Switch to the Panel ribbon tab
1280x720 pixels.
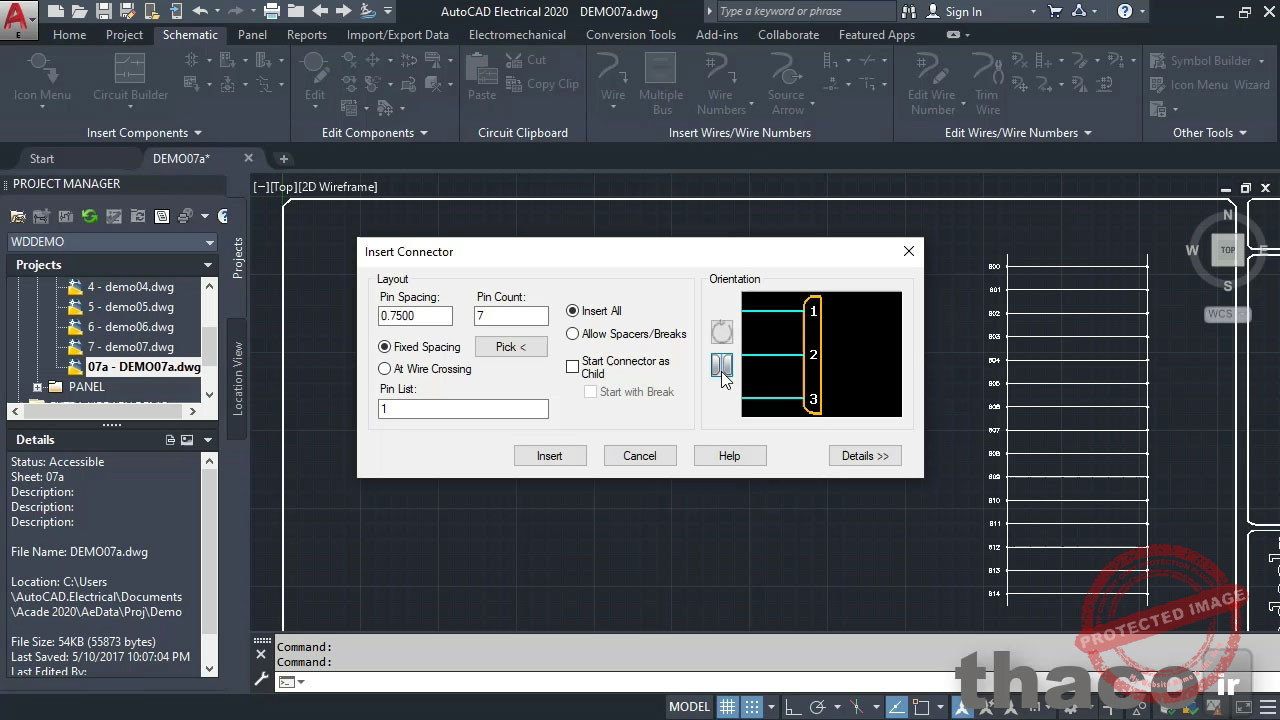252,35
